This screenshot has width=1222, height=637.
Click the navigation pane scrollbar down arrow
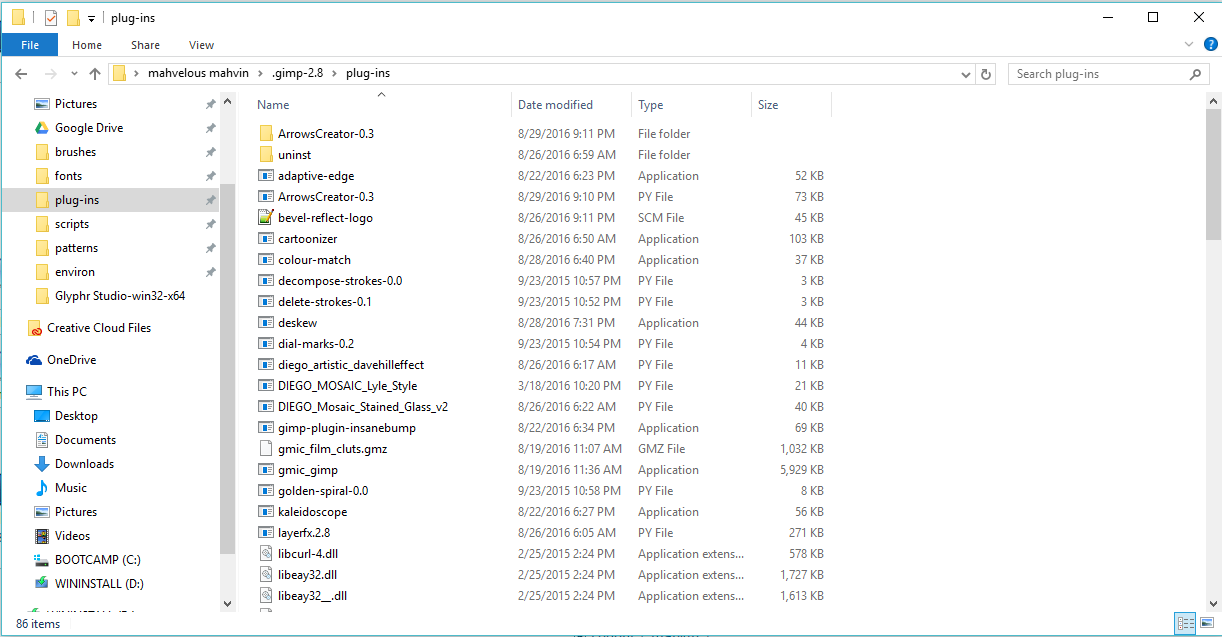coord(227,602)
